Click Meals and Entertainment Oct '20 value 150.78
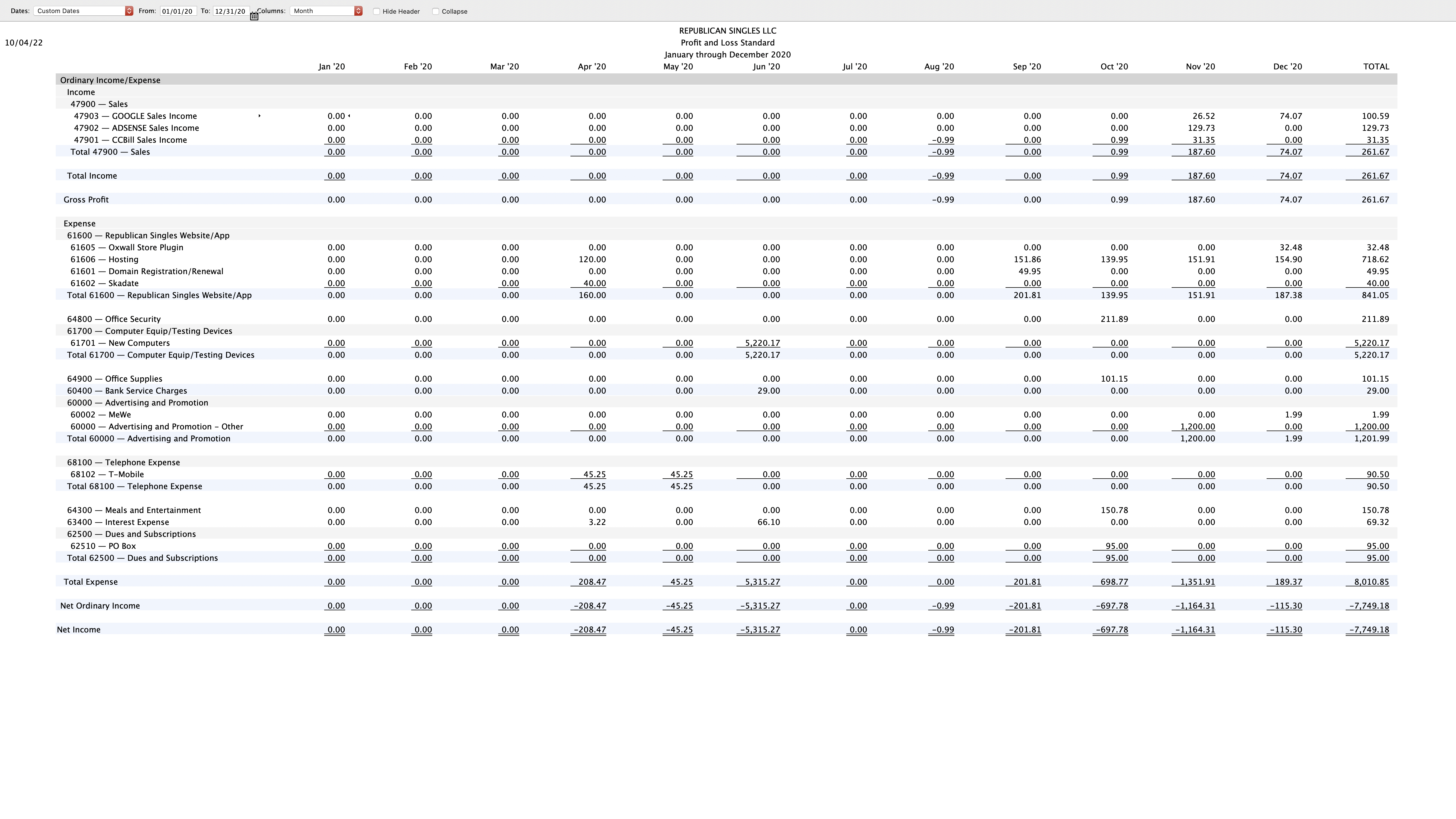 tap(1114, 510)
